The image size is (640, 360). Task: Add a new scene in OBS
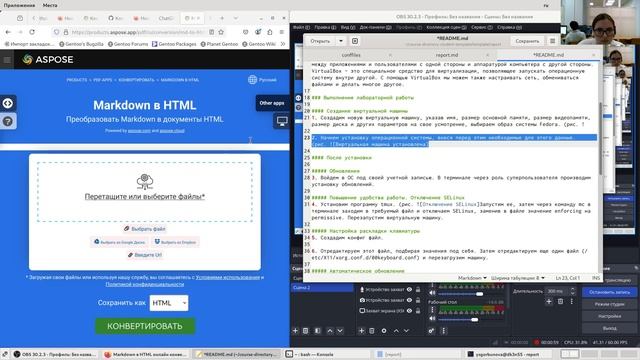click(x=296, y=331)
